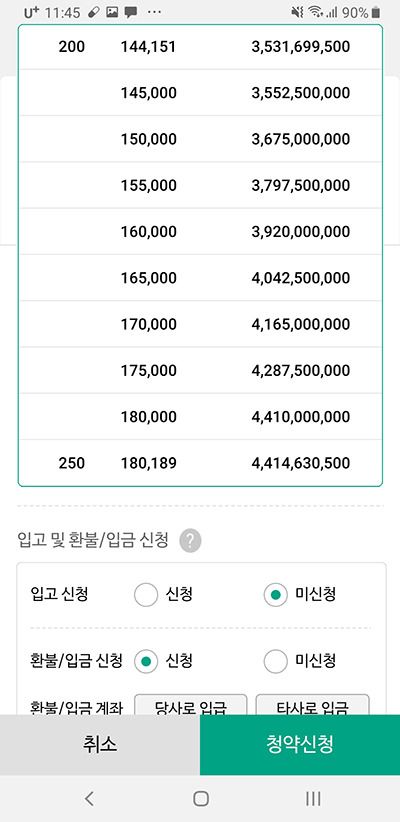
Task: Select 신청 radio for 입고 신청
Action: [146, 594]
